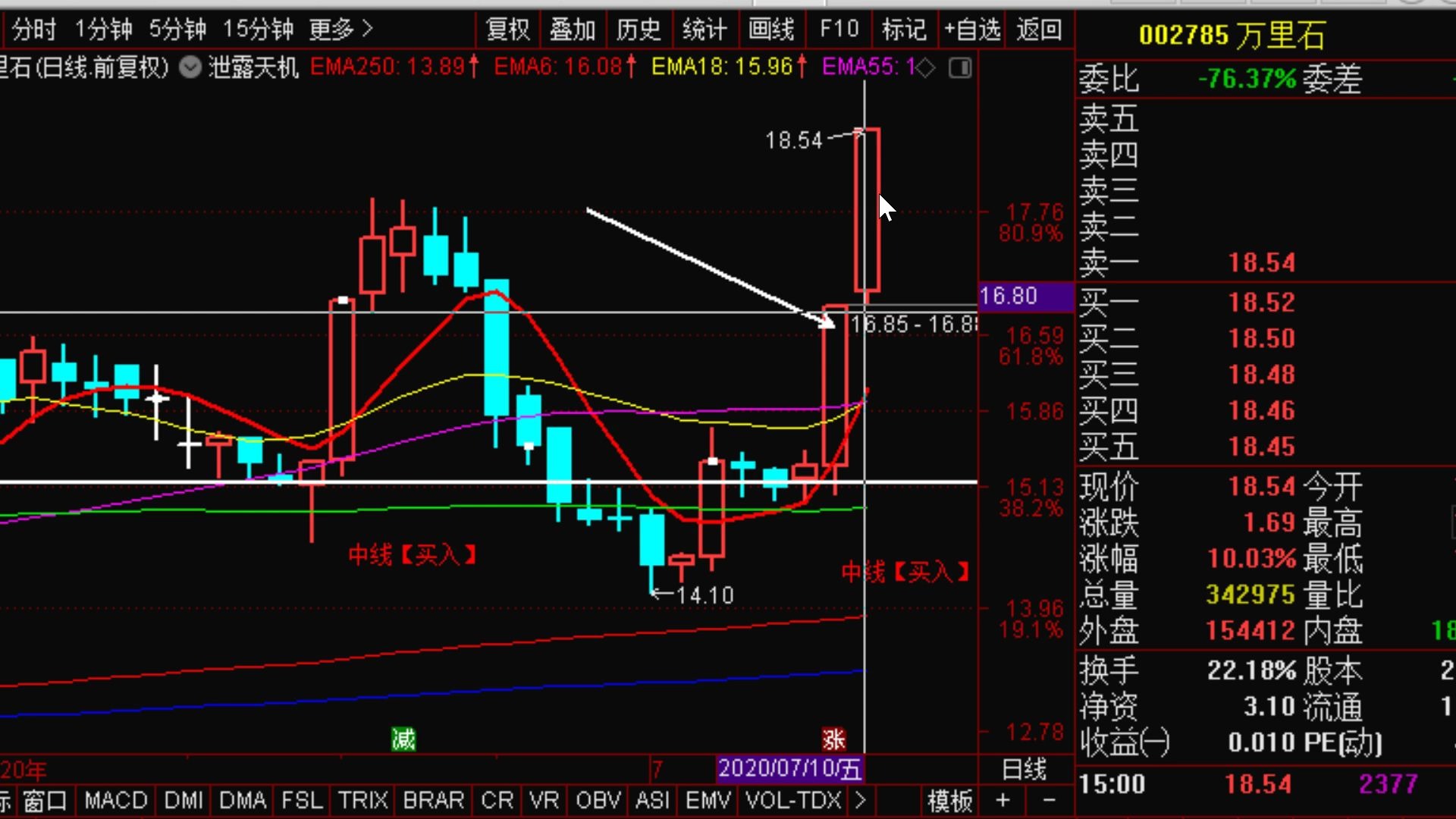Select the CR indicator tab
This screenshot has height=819, width=1456.
click(x=497, y=801)
